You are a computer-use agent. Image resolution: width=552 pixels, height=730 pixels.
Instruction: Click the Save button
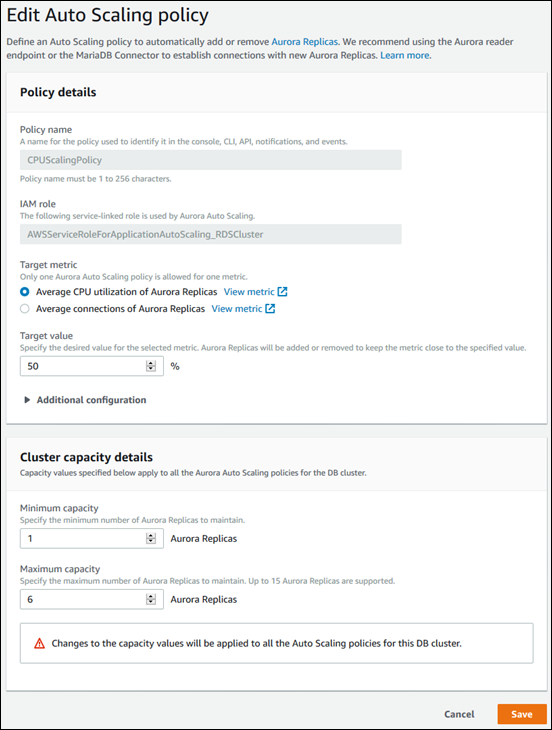pos(522,714)
